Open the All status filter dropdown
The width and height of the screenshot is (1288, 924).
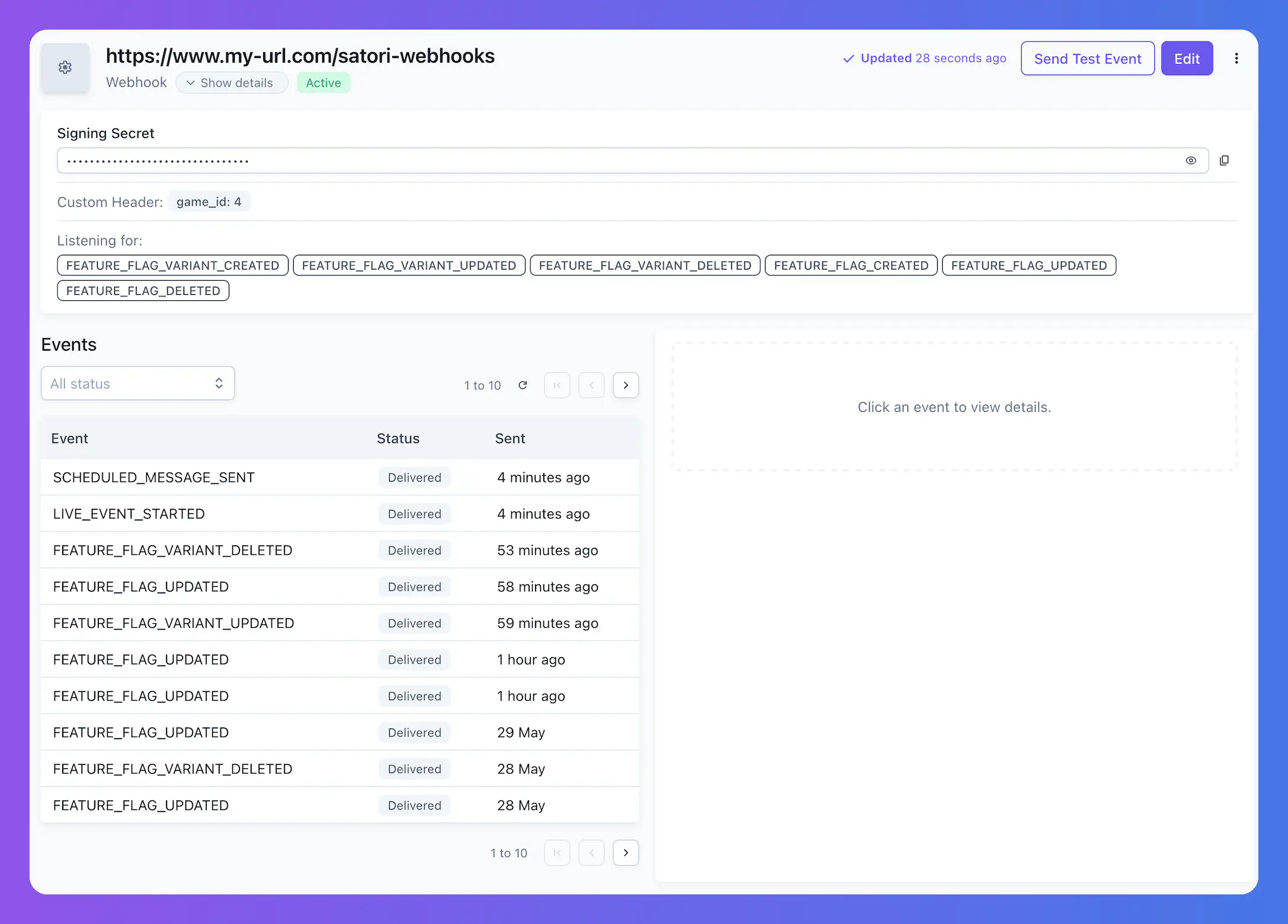click(137, 383)
